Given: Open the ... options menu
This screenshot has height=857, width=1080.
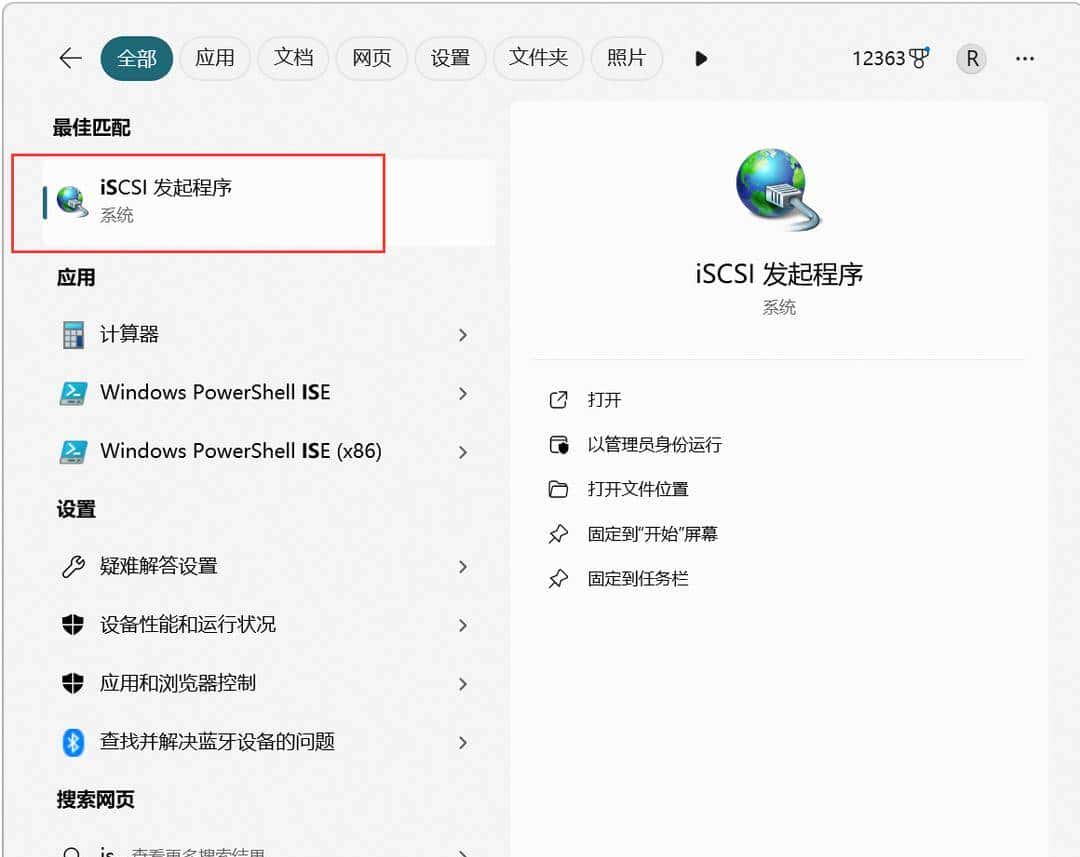Looking at the screenshot, I should (1025, 58).
